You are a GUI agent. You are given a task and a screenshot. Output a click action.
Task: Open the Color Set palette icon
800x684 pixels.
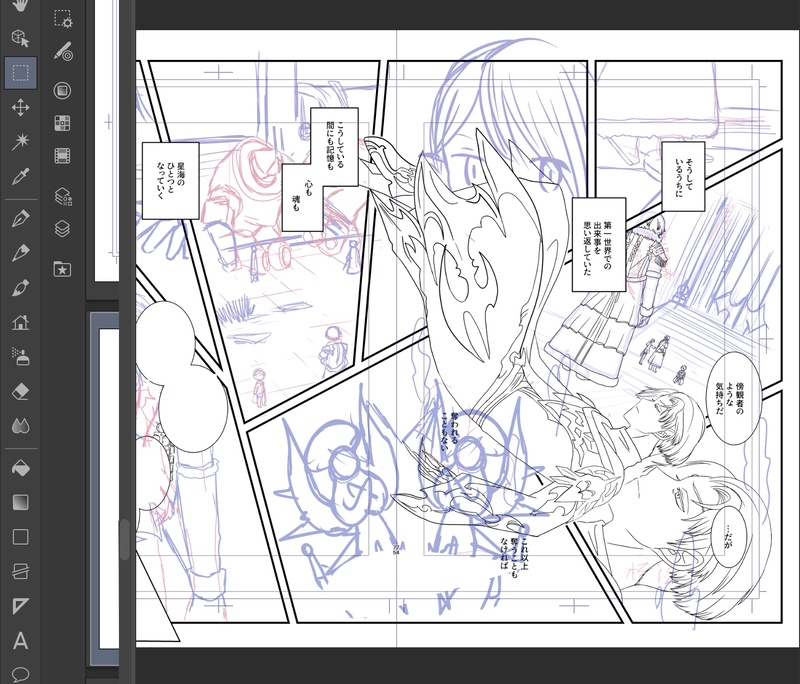pos(62,123)
